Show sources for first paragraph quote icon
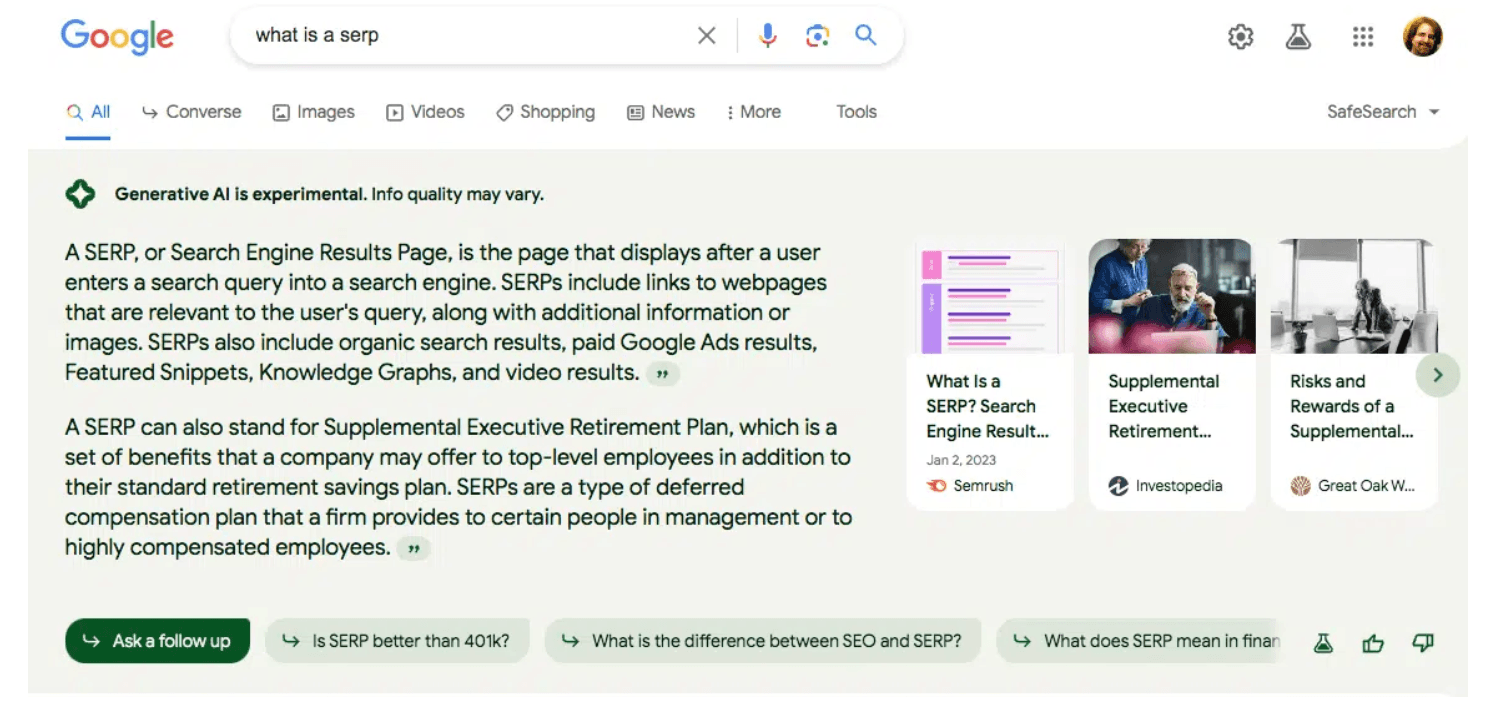 coord(662,374)
